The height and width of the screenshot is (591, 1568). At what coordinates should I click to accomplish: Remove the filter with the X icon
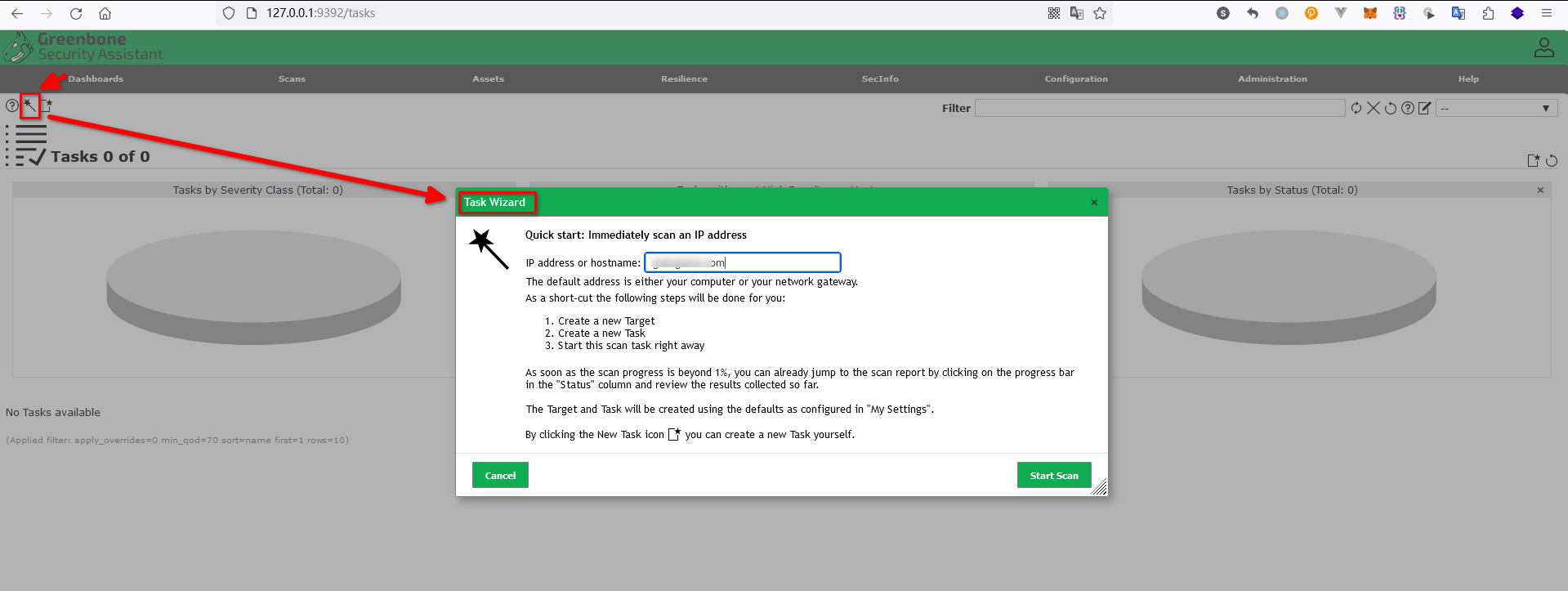pos(1374,108)
